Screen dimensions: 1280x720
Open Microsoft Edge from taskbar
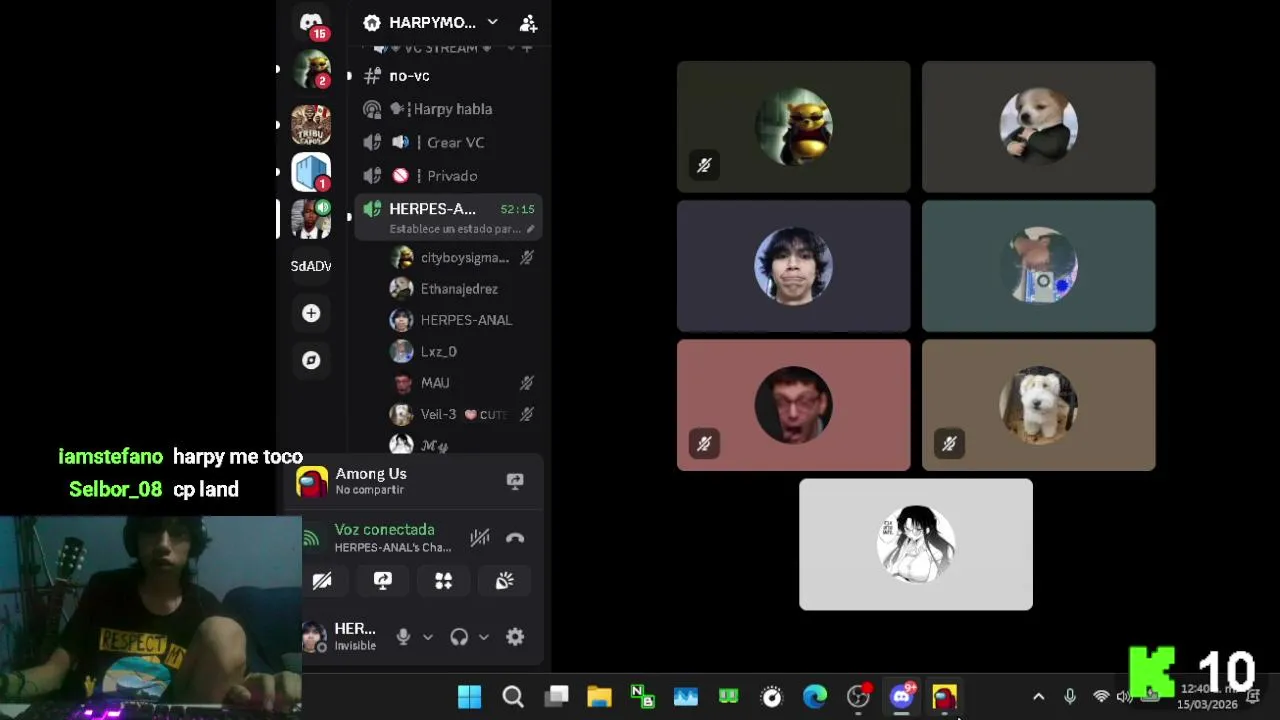coord(815,696)
